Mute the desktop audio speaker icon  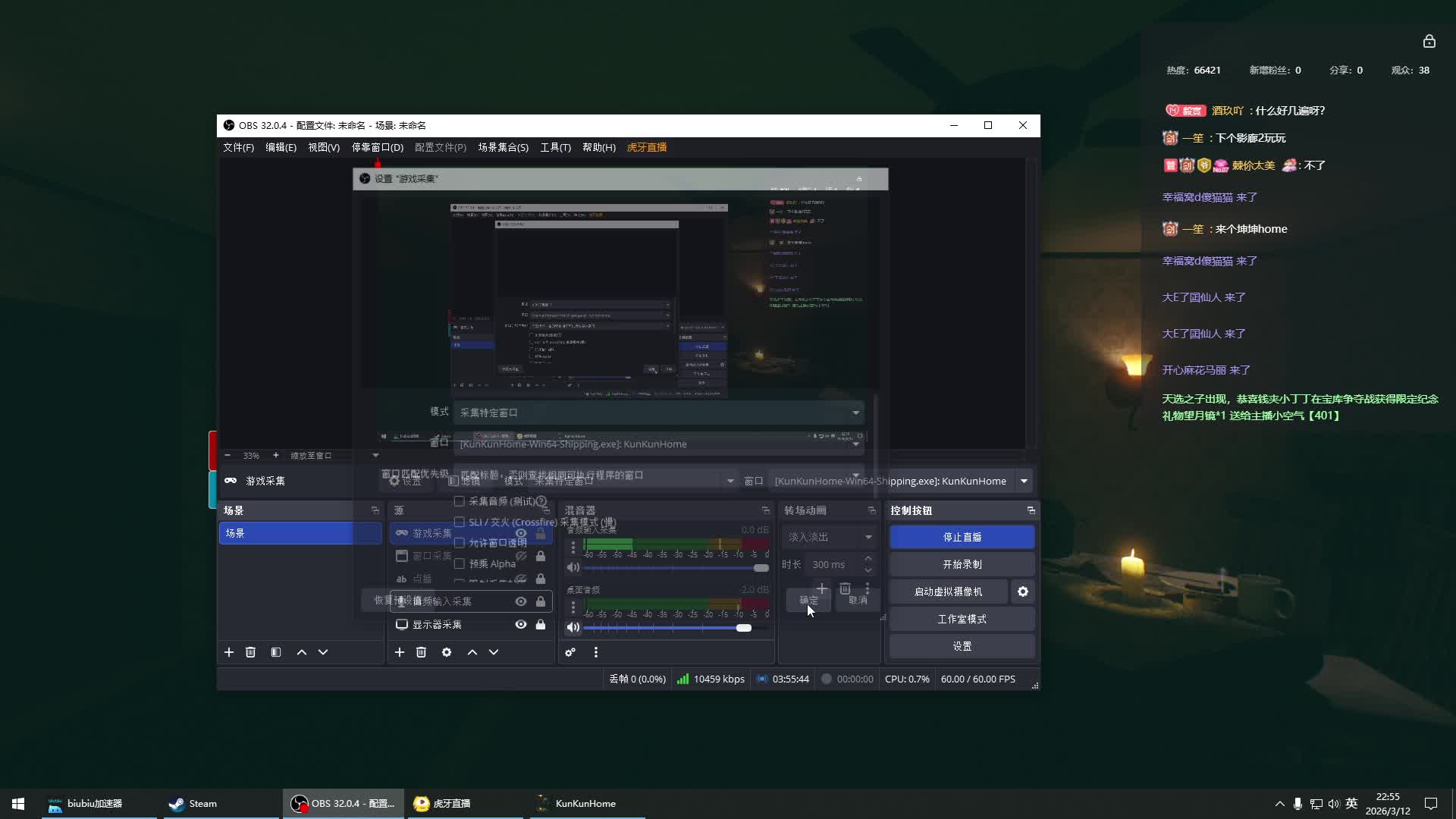[x=573, y=627]
